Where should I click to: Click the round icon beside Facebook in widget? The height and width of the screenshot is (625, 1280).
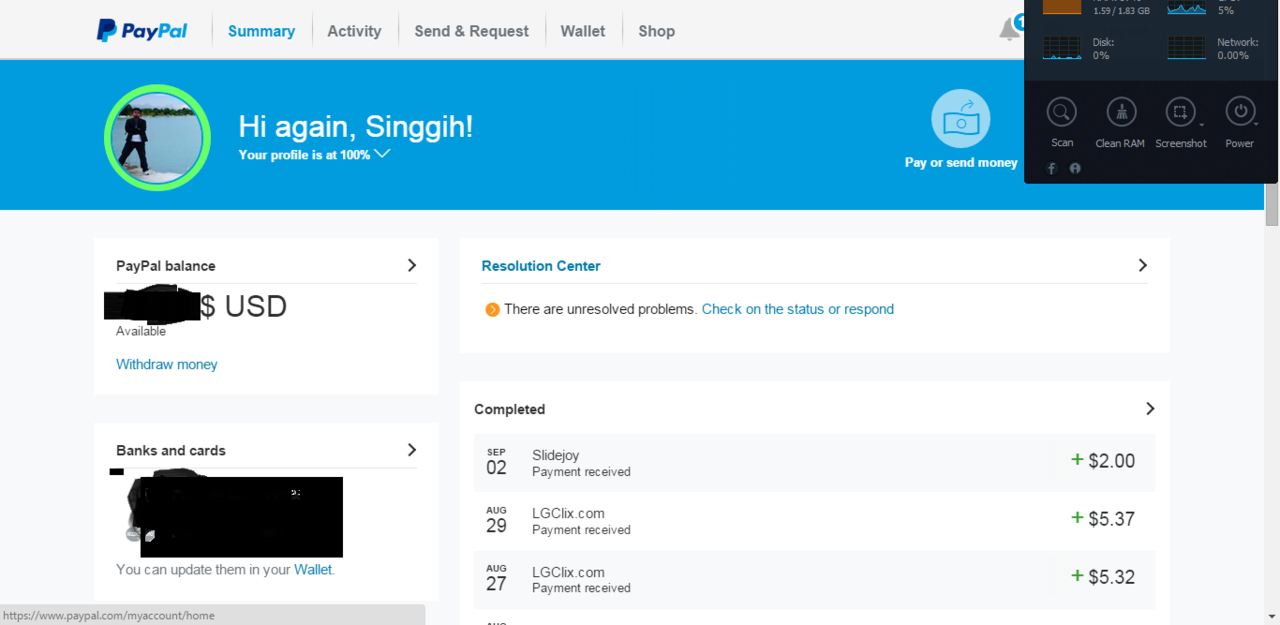1075,168
